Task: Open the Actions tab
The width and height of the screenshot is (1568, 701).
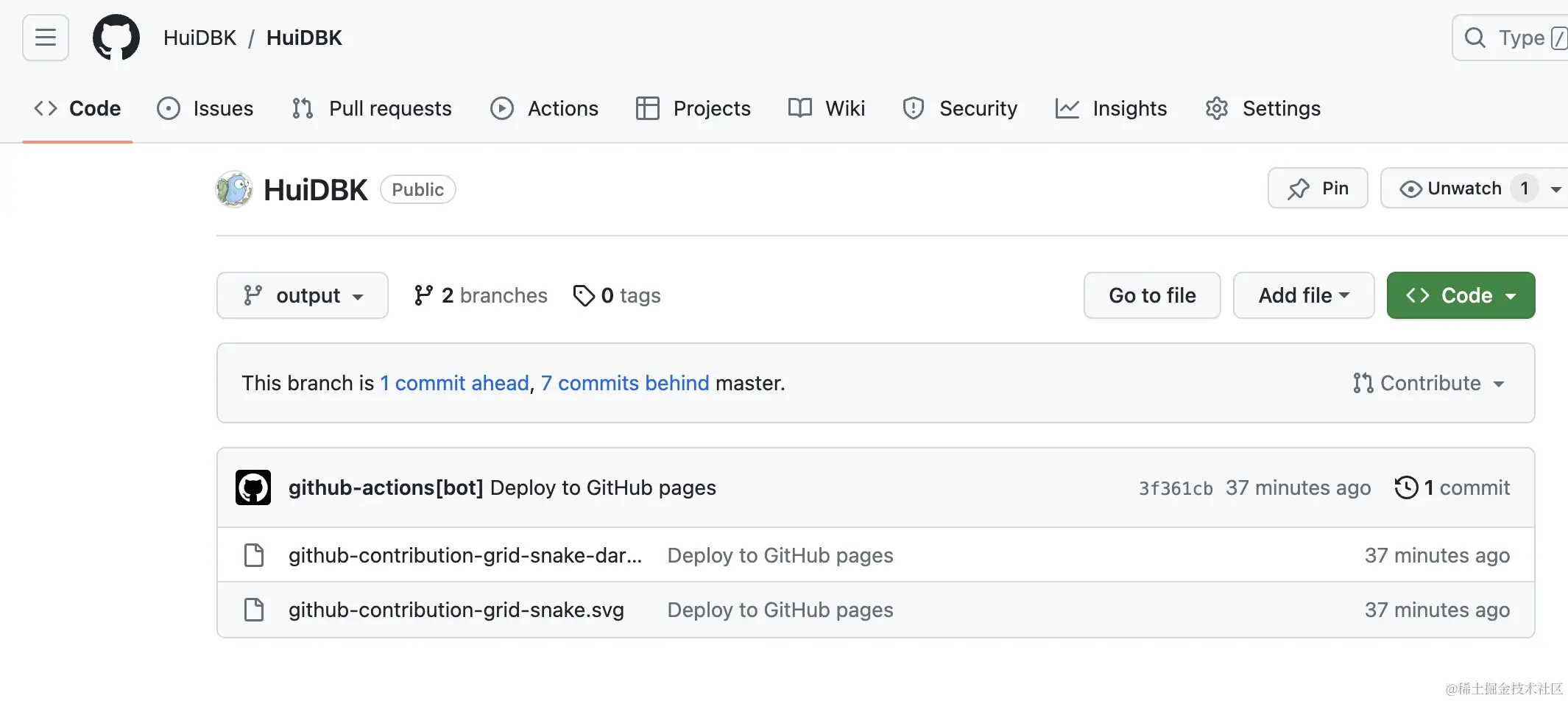Action: (x=545, y=108)
